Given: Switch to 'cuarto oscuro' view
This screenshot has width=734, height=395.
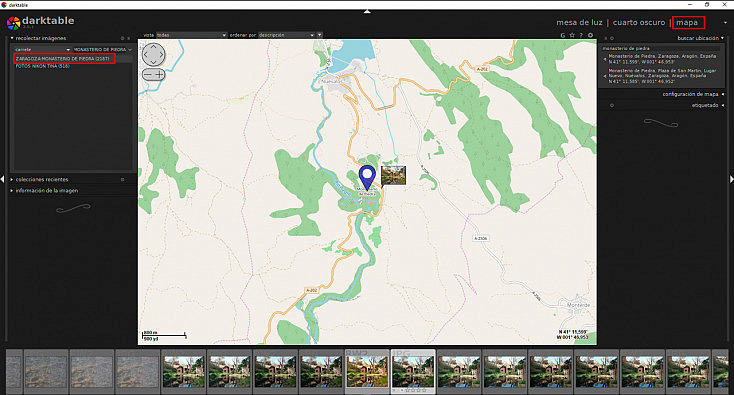Looking at the screenshot, I should point(639,22).
